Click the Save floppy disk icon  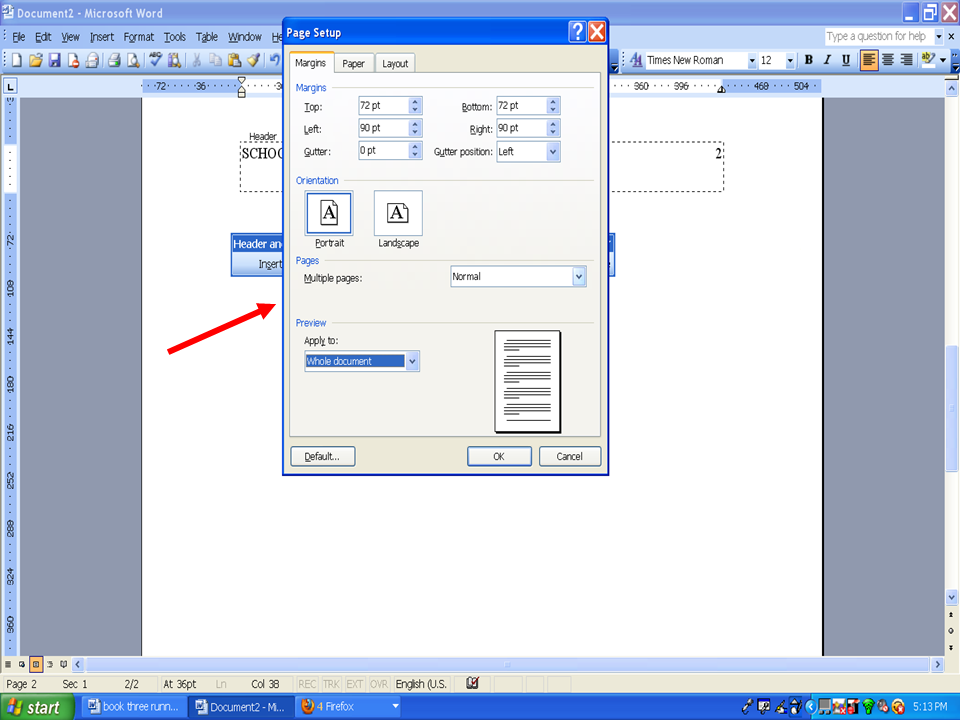point(54,60)
